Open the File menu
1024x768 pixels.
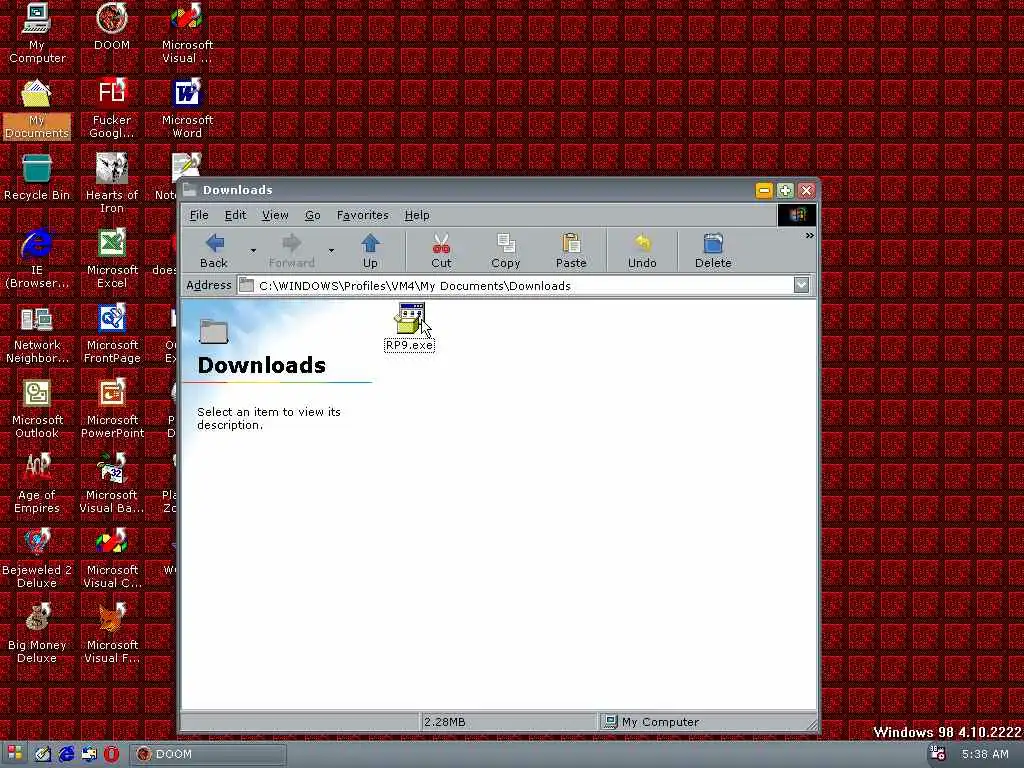(199, 215)
